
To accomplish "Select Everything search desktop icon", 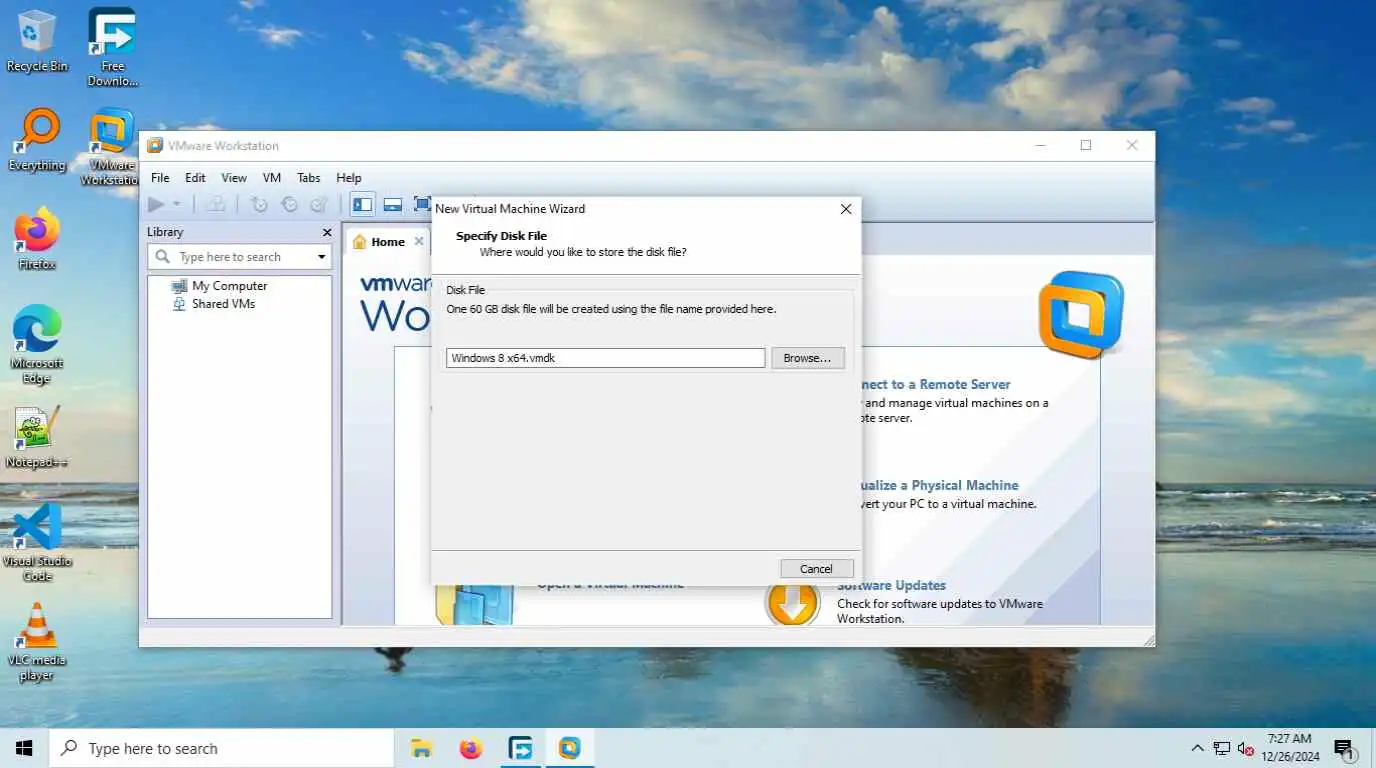I will [37, 140].
